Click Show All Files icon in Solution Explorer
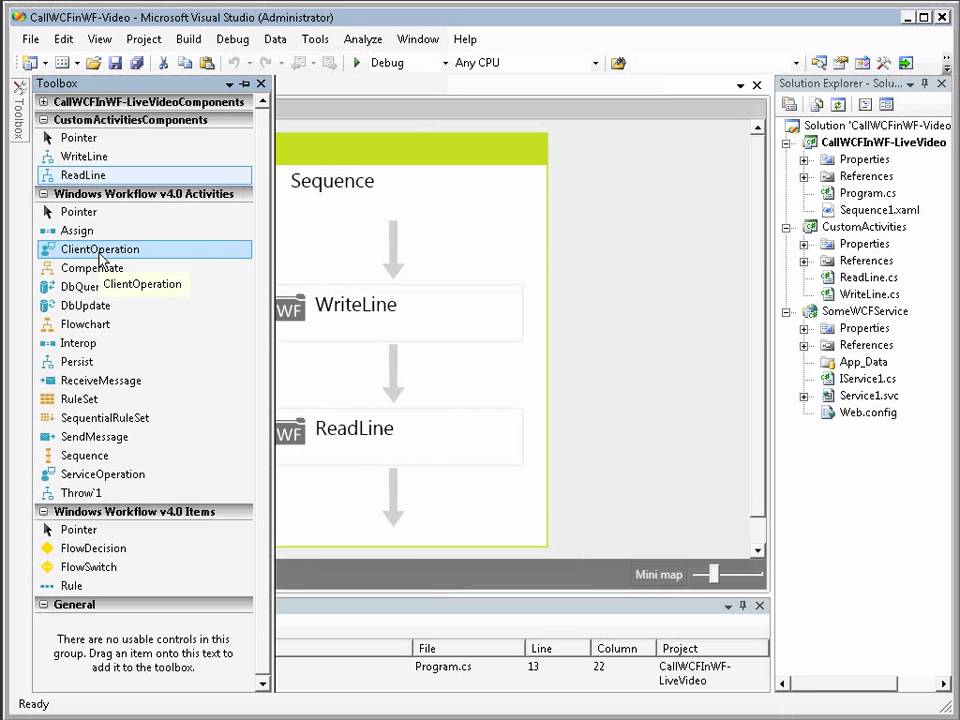Viewport: 960px width, 720px height. tap(817, 104)
